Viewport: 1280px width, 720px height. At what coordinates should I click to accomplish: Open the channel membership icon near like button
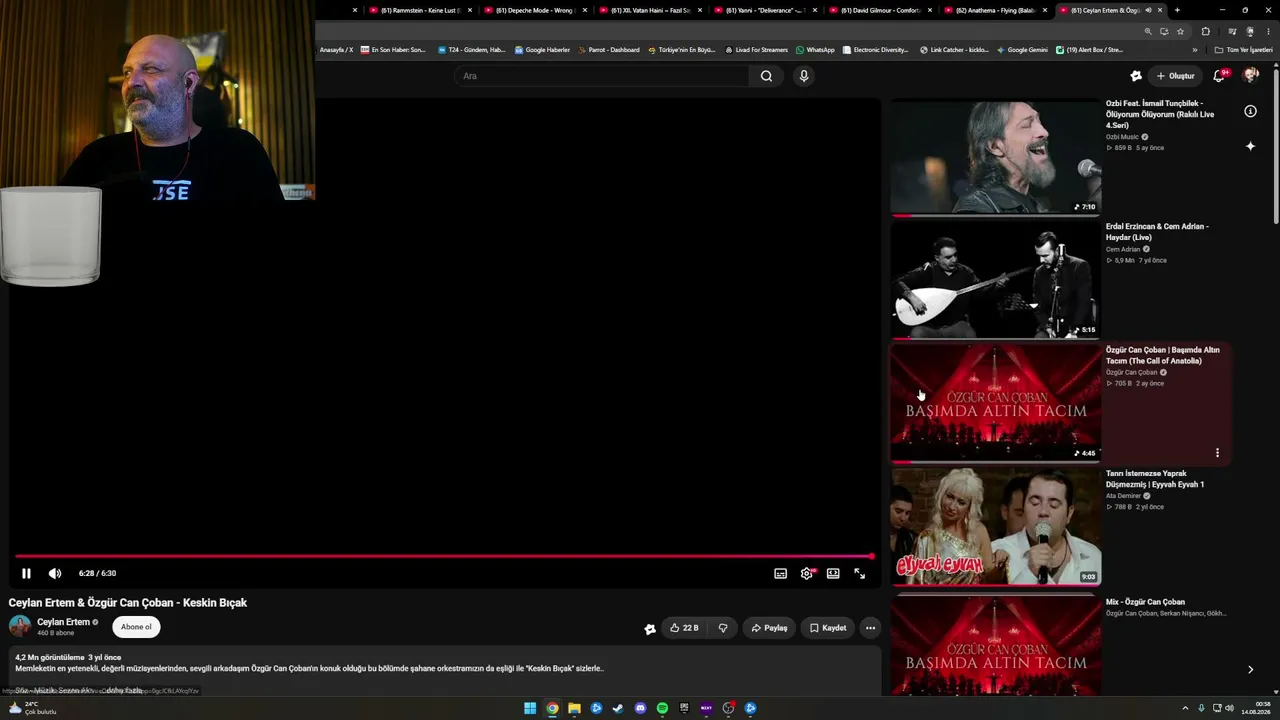point(650,628)
